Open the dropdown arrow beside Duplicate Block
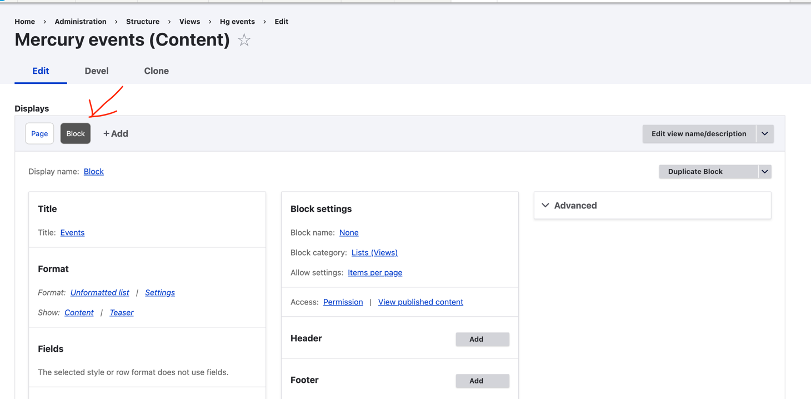Image resolution: width=812 pixels, height=400 pixels. tap(764, 172)
